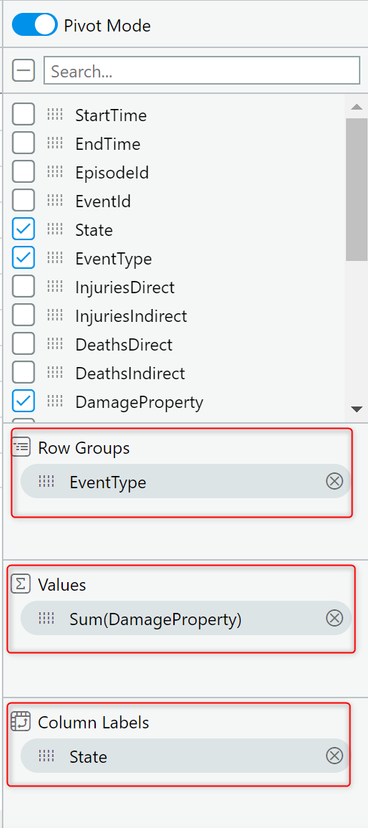Click the Row Groups list icon
Image resolution: width=368 pixels, height=828 pixels.
(x=21, y=447)
